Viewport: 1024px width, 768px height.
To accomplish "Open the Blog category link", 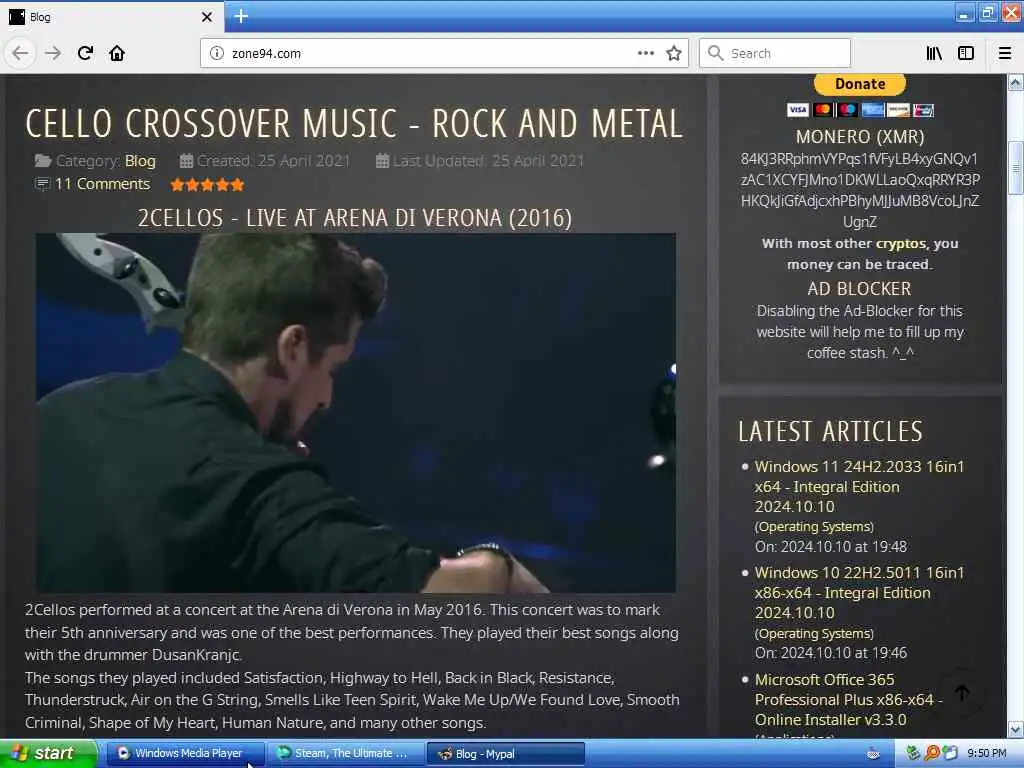I will (x=140, y=161).
